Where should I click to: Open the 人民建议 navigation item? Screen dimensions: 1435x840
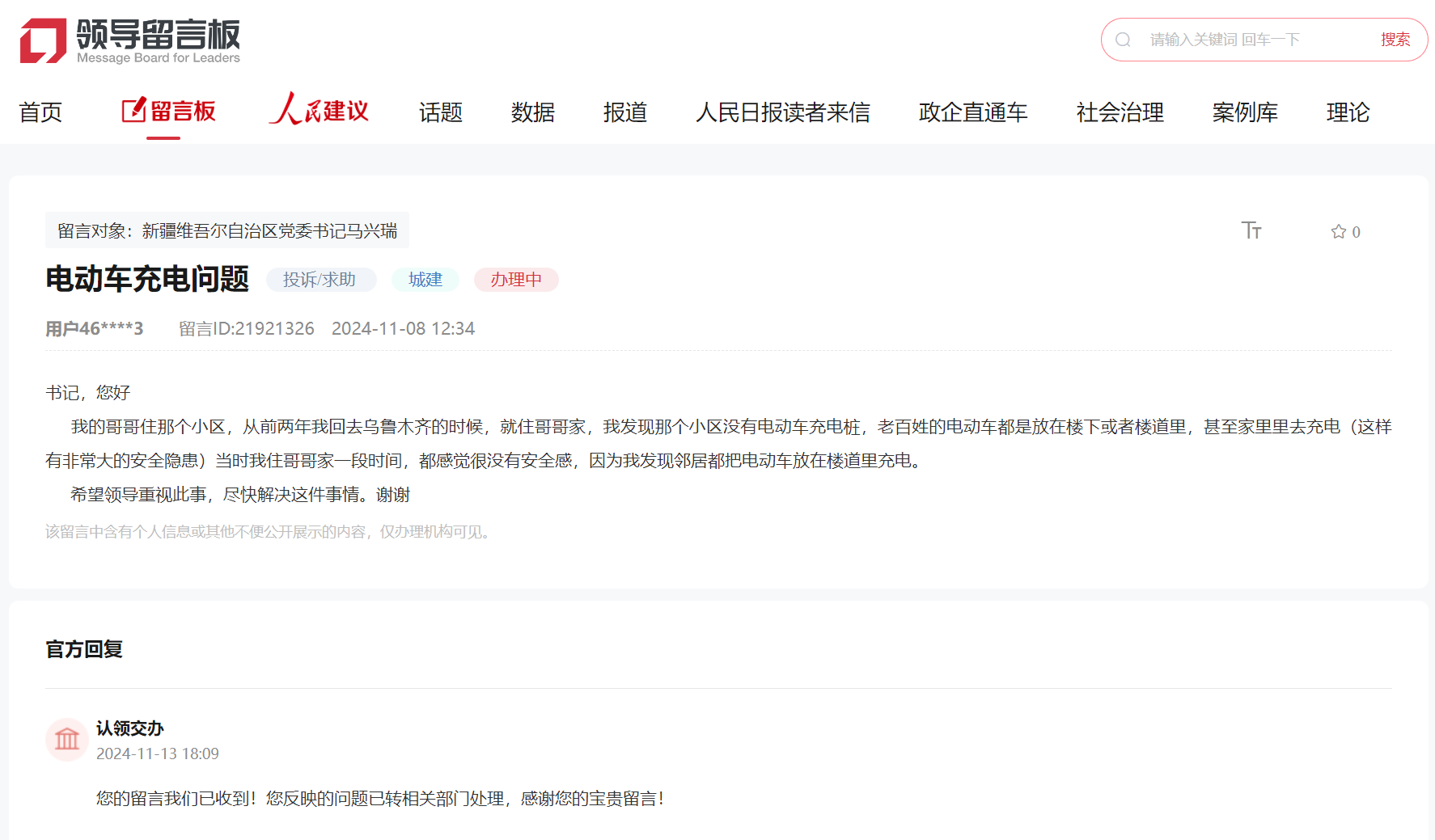[x=319, y=111]
